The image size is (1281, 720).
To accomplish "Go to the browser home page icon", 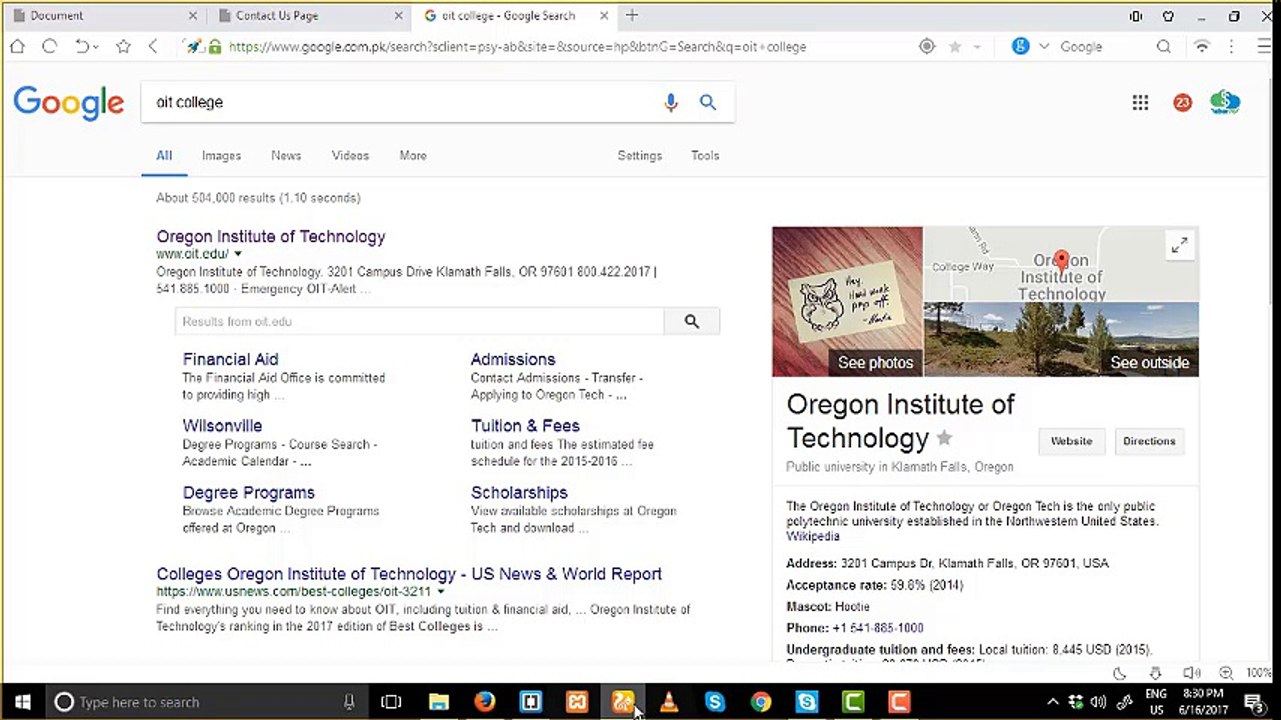I will coord(17,46).
